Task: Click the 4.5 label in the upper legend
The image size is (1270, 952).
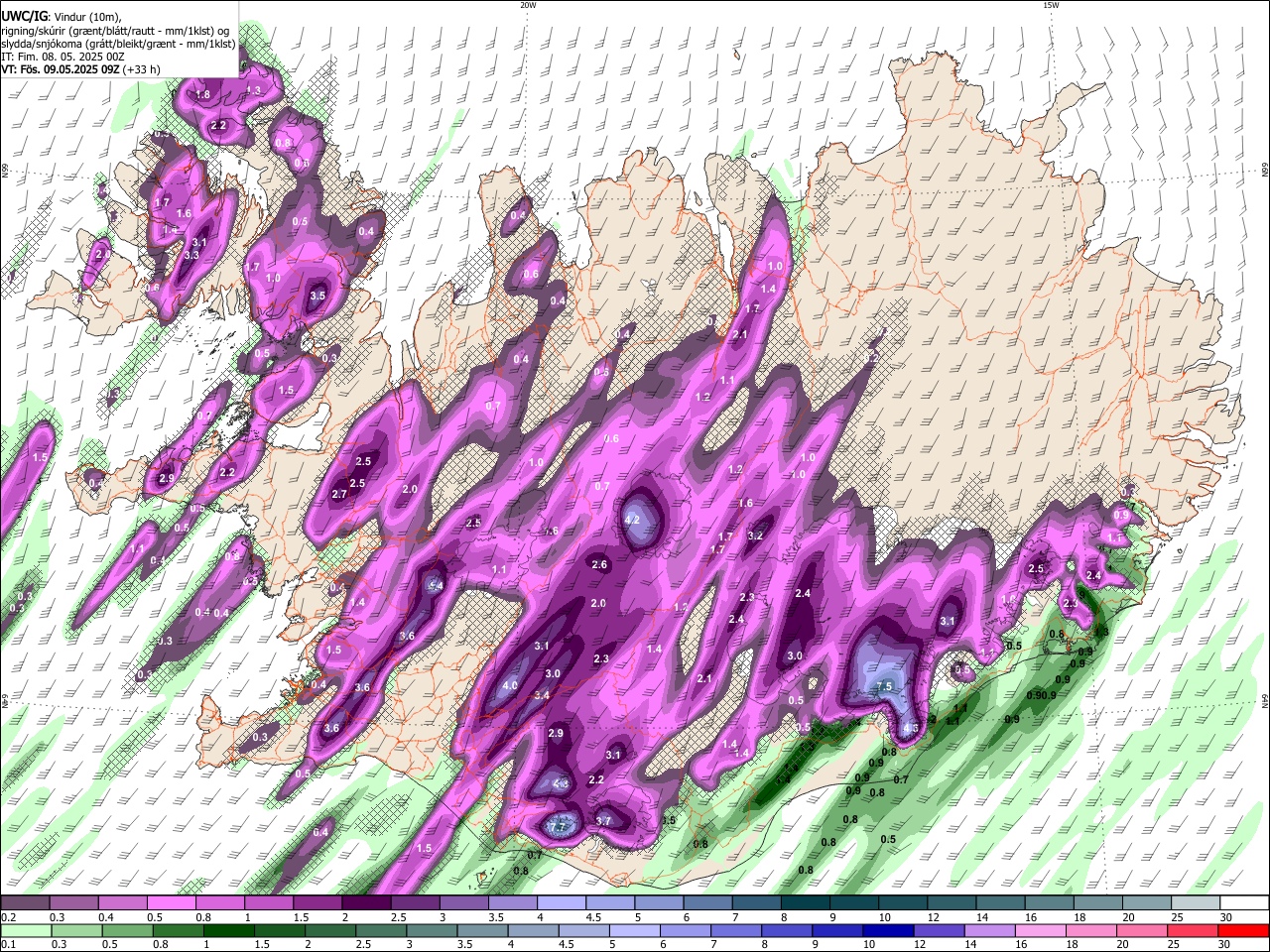Action: pos(593,917)
